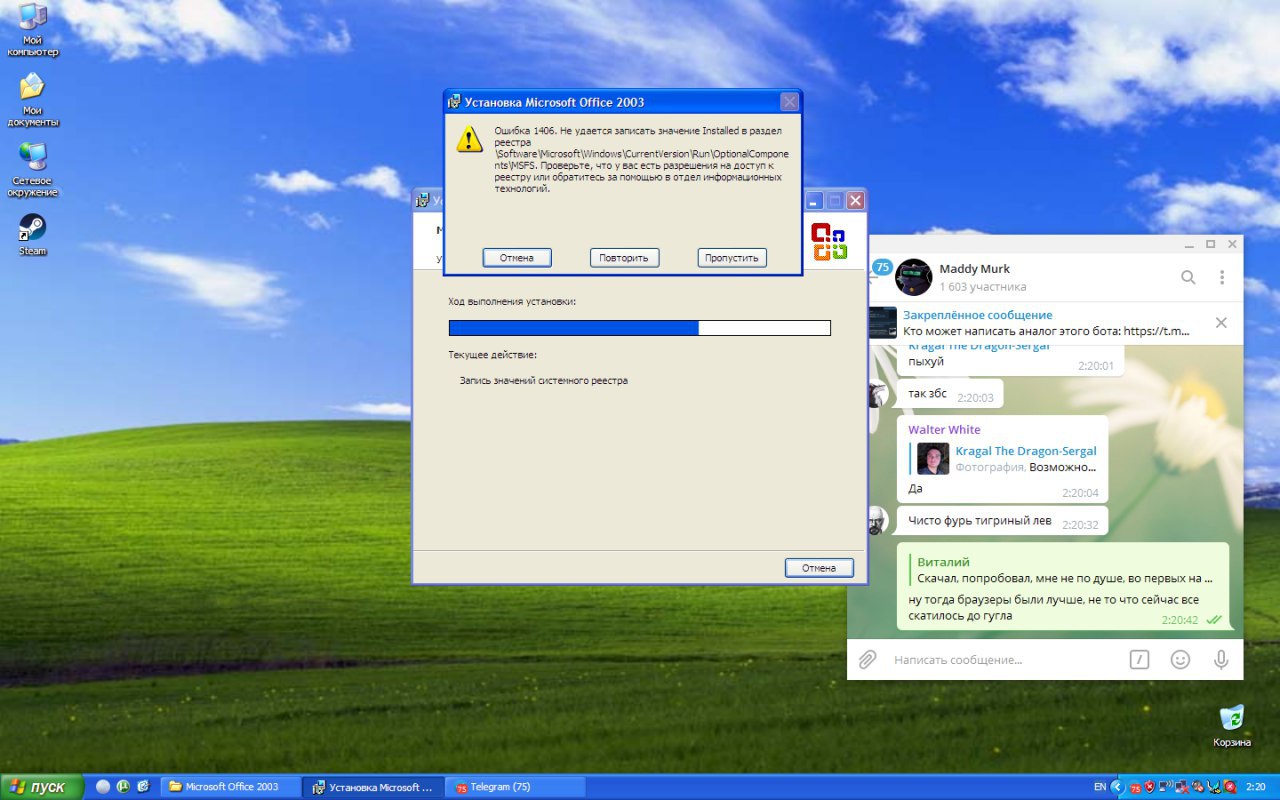Click the installation progress bar
Screen dimensions: 1280x800
click(x=640, y=328)
